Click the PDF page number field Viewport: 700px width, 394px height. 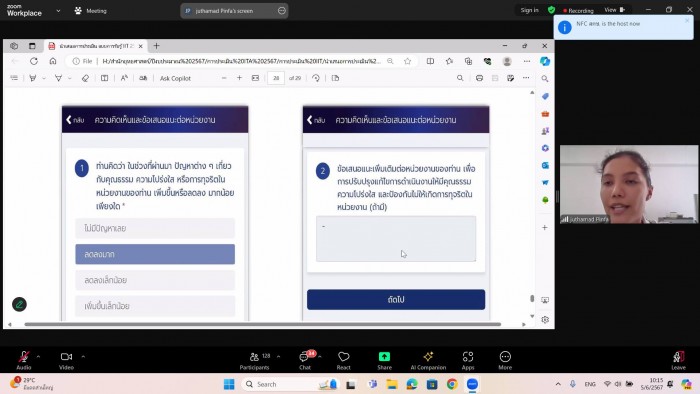(276, 78)
